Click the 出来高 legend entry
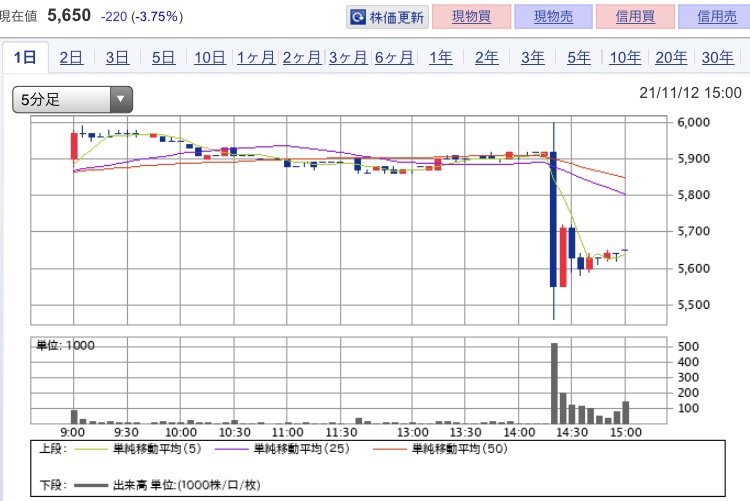Viewport: 750px width, 501px height. [x=167, y=485]
